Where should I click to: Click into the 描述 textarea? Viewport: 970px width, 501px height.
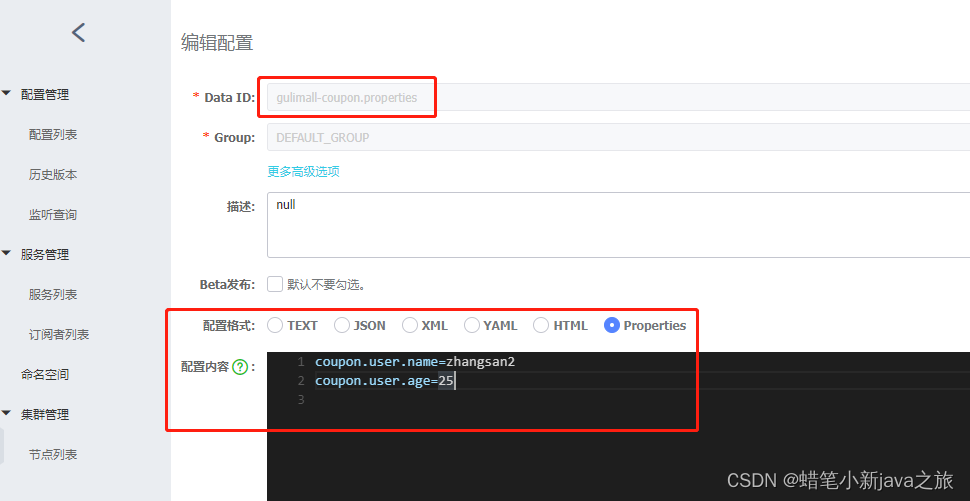click(619, 225)
